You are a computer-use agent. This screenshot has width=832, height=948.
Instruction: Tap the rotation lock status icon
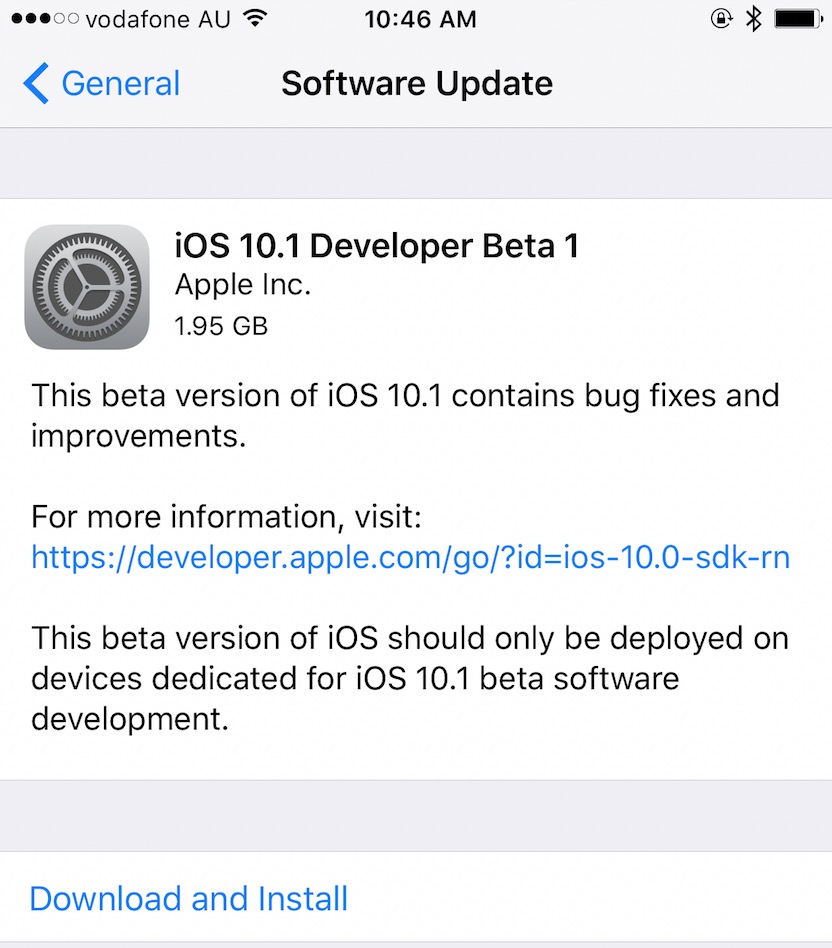[720, 19]
